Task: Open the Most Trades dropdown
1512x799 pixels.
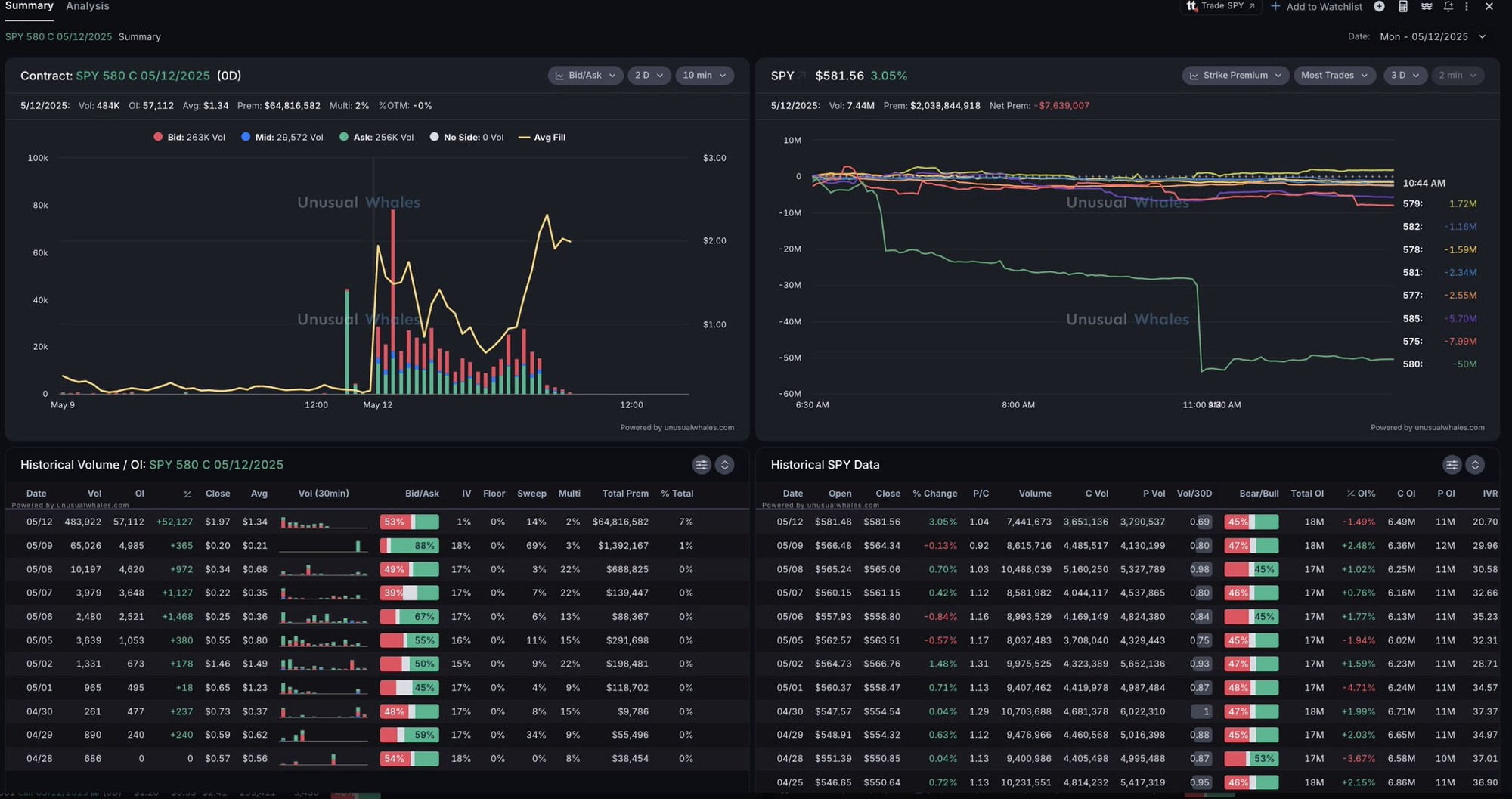Action: [1334, 76]
